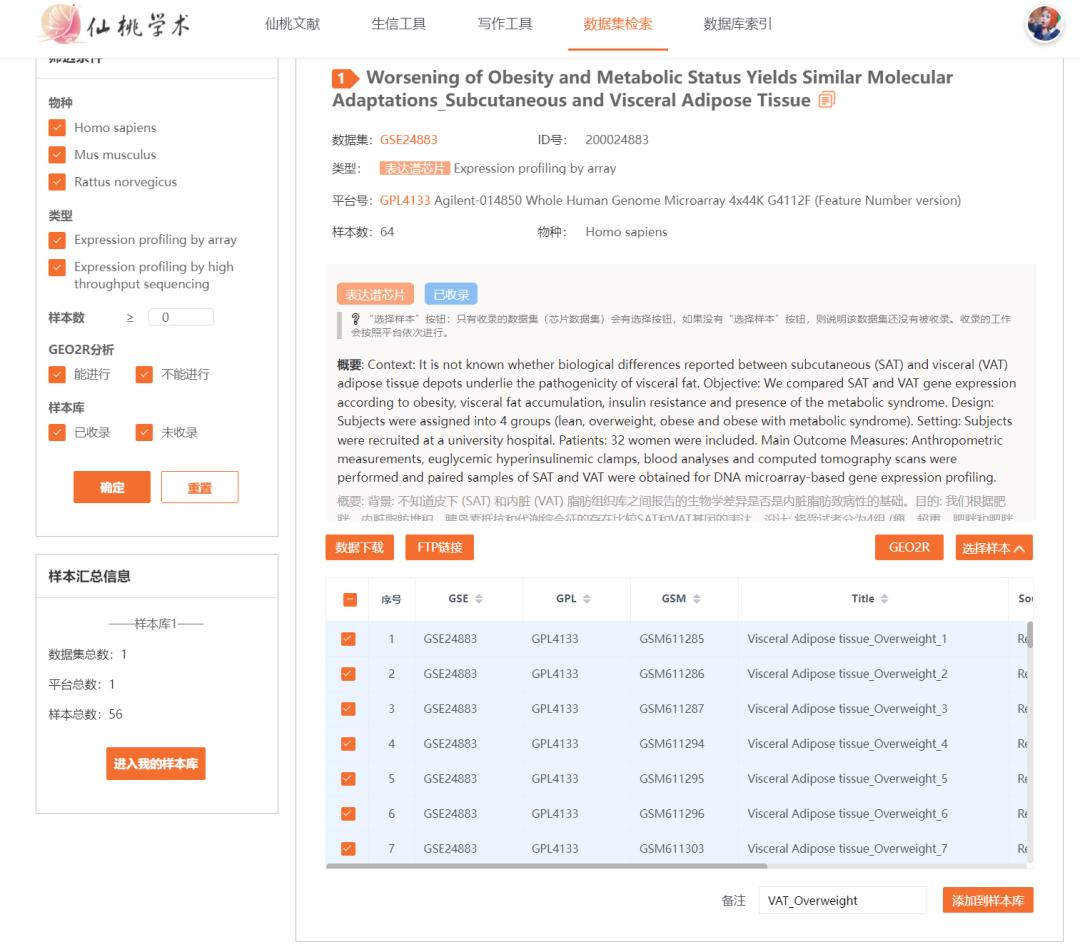This screenshot has width=1080, height=947.
Task: Toggle 未收录 sample library checkbox
Action: (x=144, y=432)
